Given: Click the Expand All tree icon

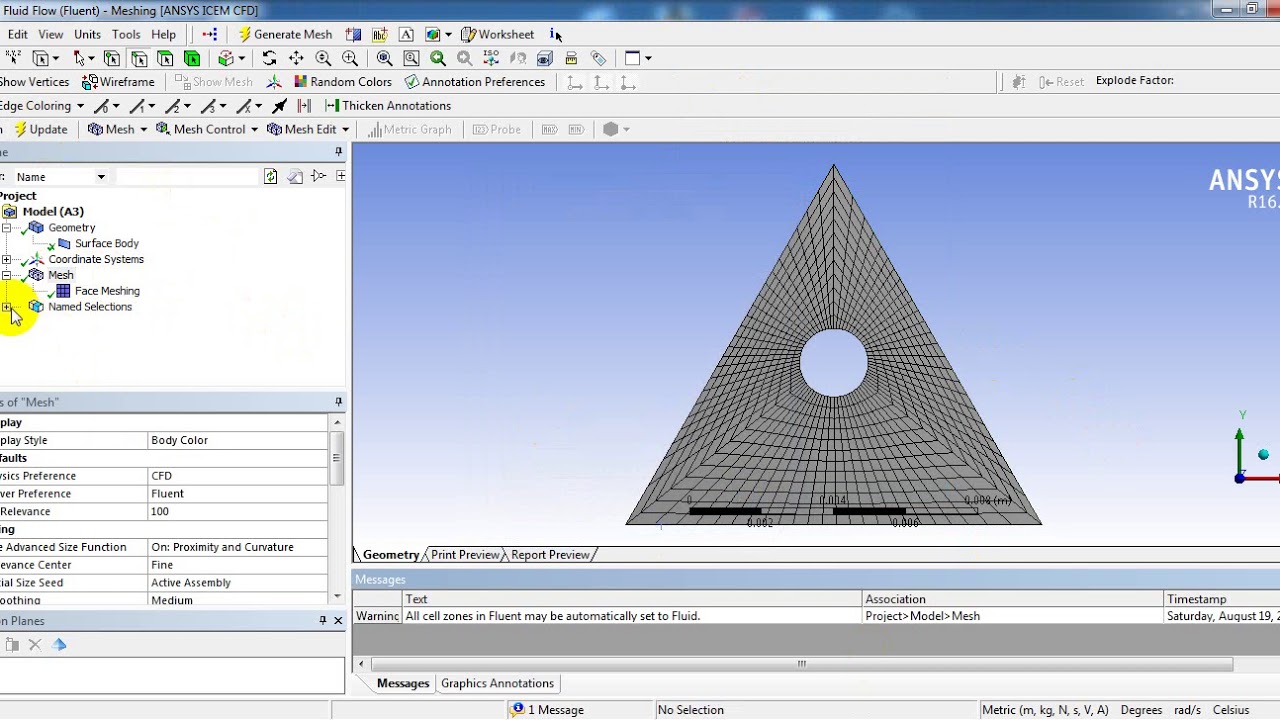Looking at the screenshot, I should coord(341,176).
